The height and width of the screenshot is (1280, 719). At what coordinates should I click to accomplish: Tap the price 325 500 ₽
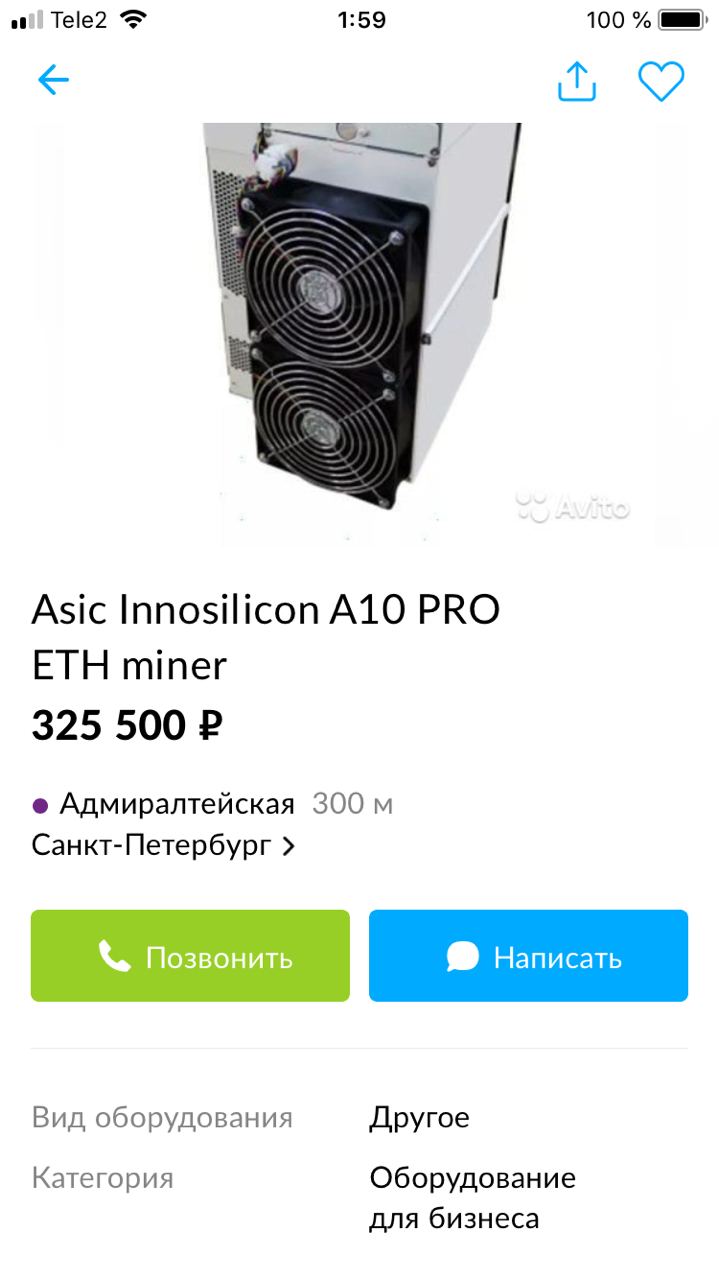127,725
